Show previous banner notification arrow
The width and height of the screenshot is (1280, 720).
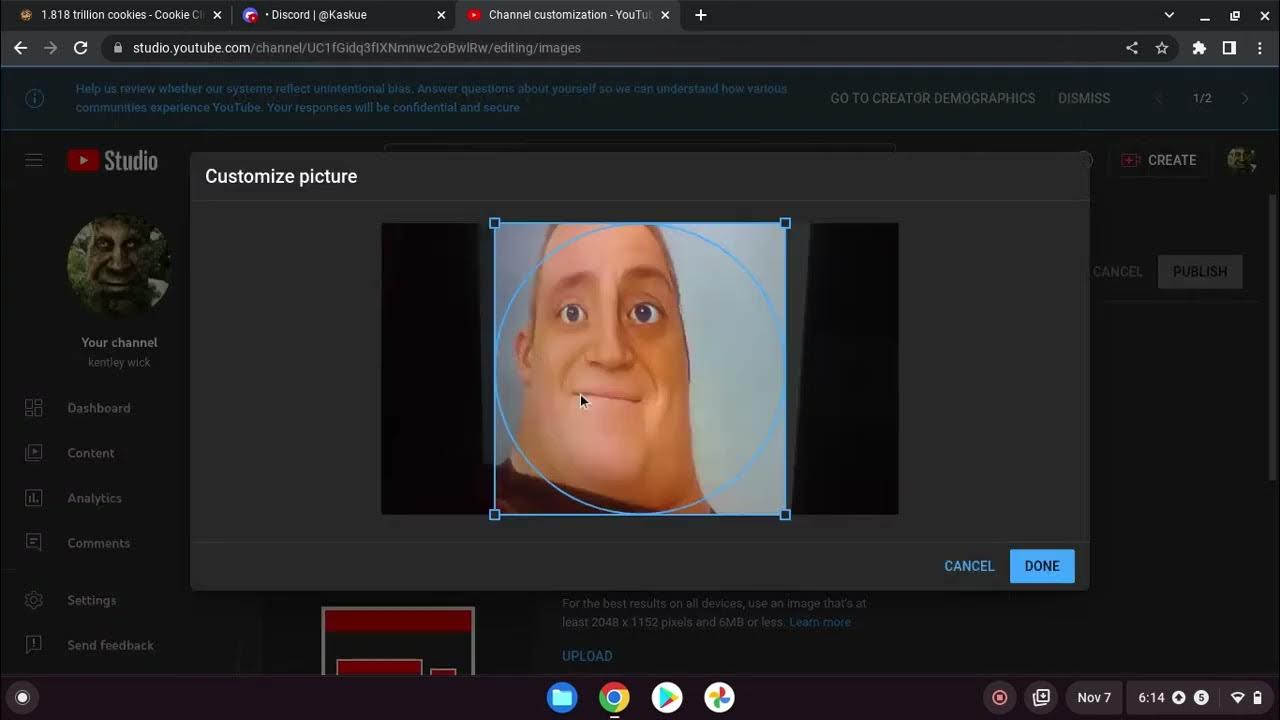[x=1159, y=98]
